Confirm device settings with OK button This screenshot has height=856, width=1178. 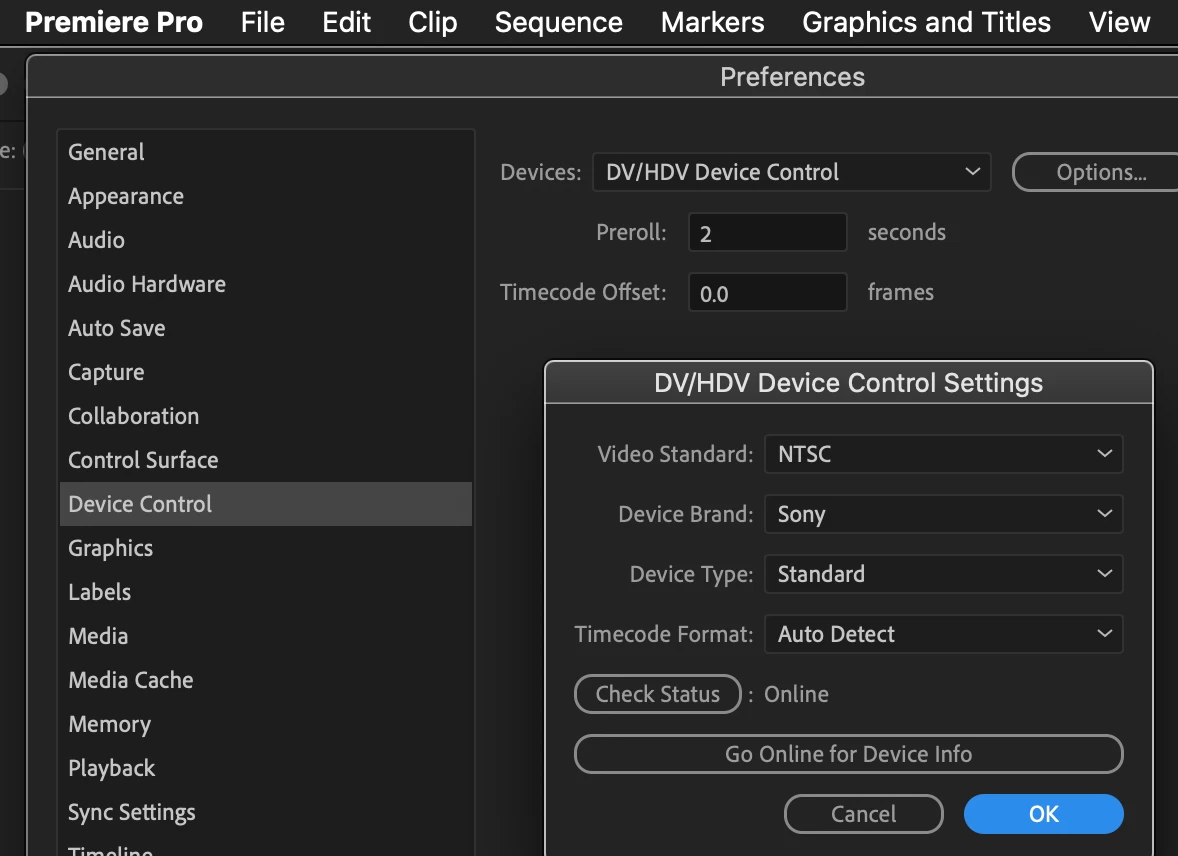click(x=1044, y=814)
